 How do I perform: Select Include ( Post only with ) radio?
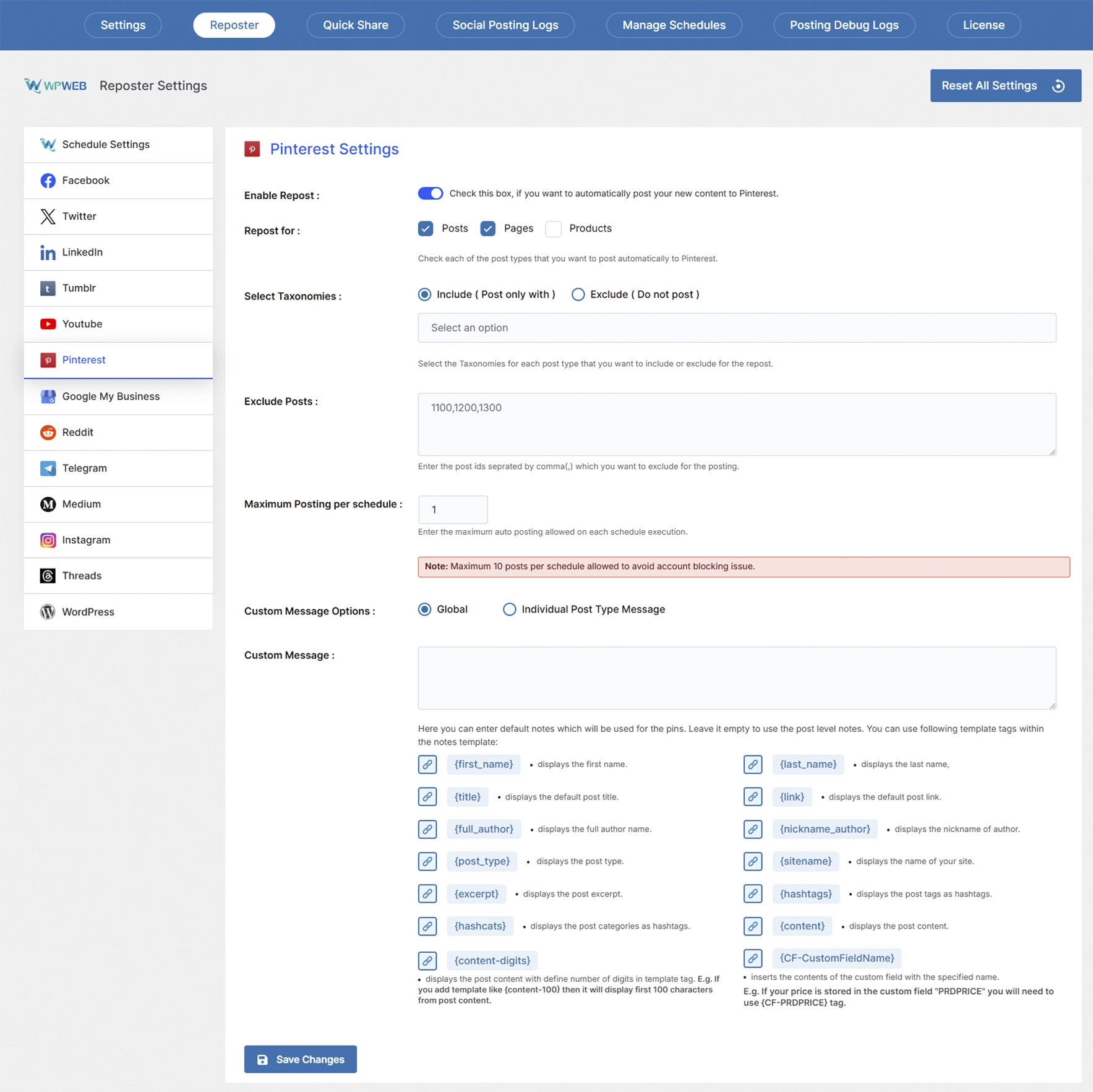(x=425, y=294)
